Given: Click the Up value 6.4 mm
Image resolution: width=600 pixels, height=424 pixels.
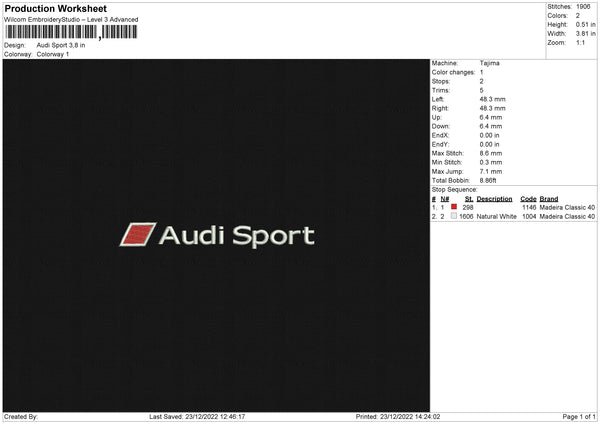Looking at the screenshot, I should tap(491, 117).
